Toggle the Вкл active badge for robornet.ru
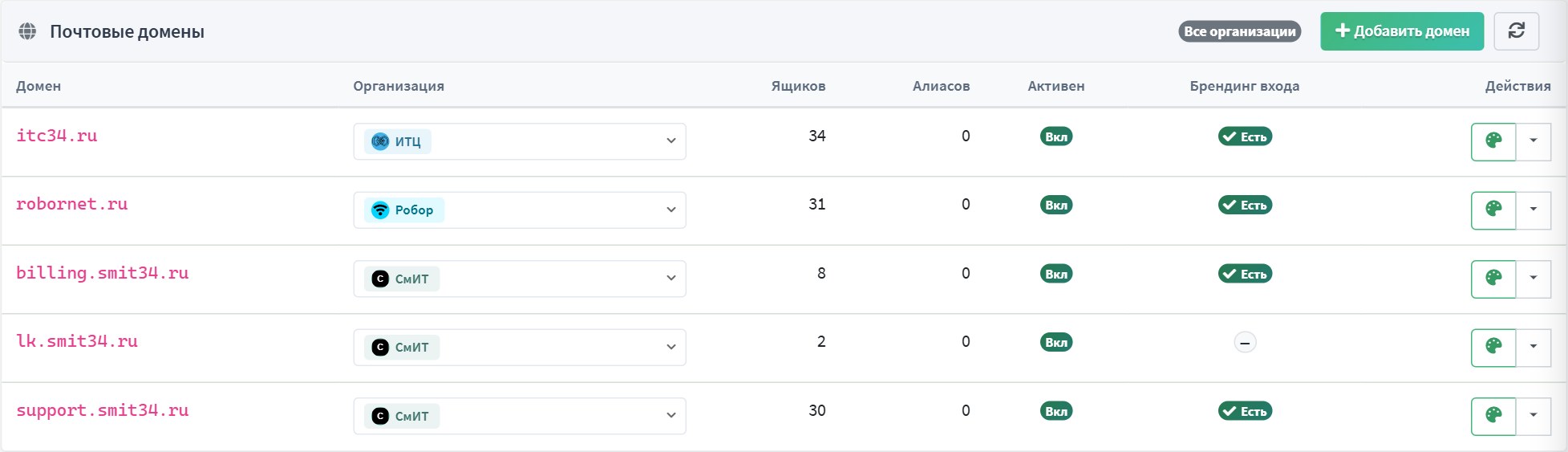The image size is (1568, 452). [1056, 205]
